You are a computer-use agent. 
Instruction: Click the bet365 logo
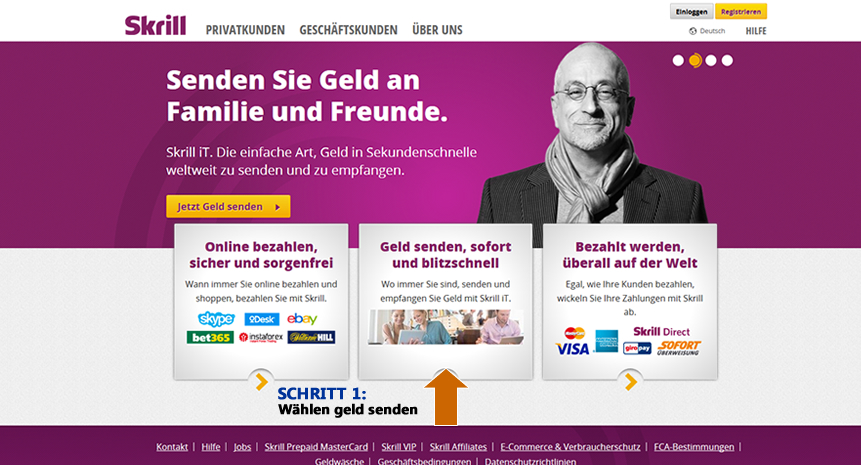click(x=210, y=337)
